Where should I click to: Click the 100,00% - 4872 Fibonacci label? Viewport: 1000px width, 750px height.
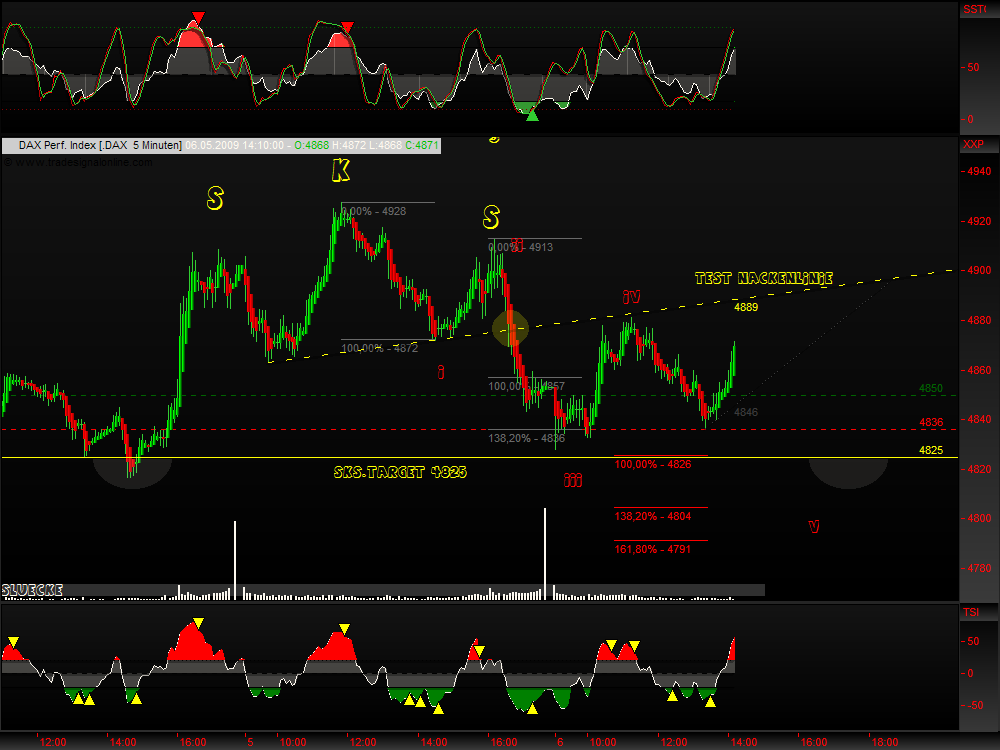pos(379,348)
